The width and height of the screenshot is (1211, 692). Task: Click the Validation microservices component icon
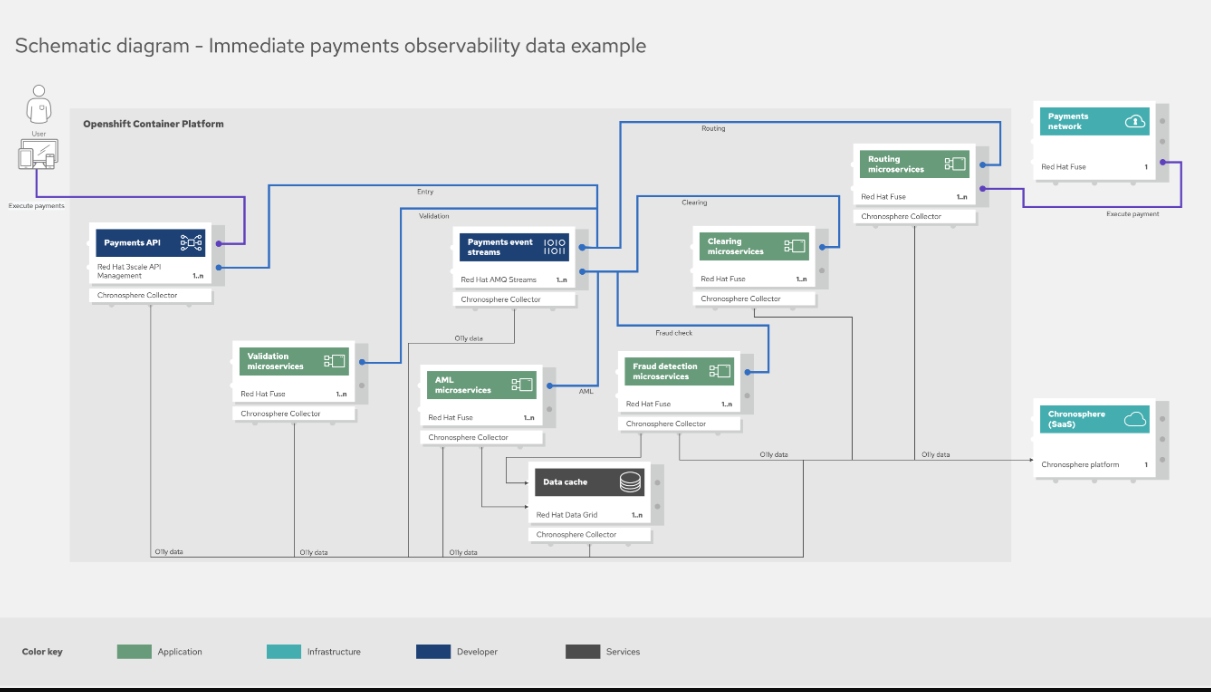tap(334, 361)
